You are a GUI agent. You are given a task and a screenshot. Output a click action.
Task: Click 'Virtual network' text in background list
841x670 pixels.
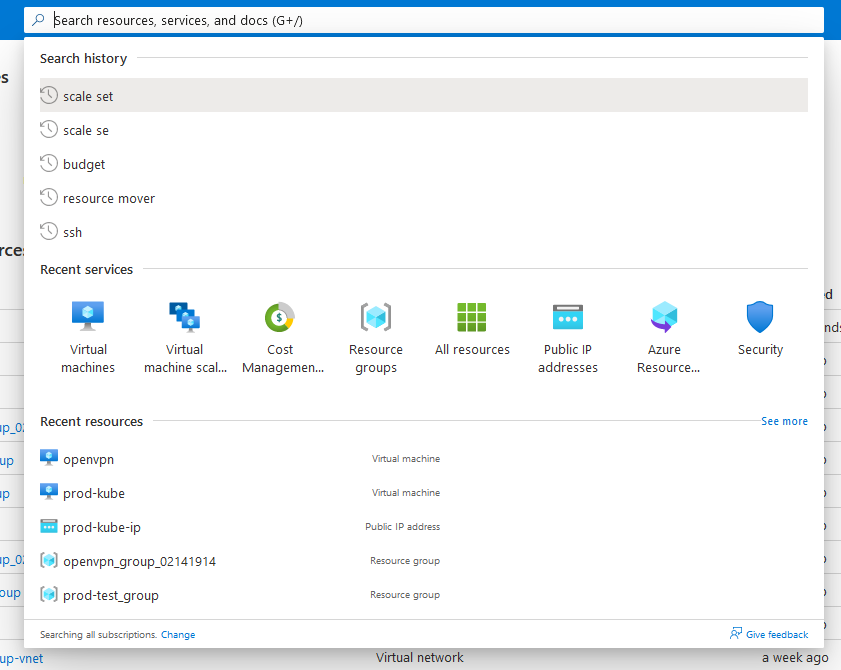pos(419,658)
